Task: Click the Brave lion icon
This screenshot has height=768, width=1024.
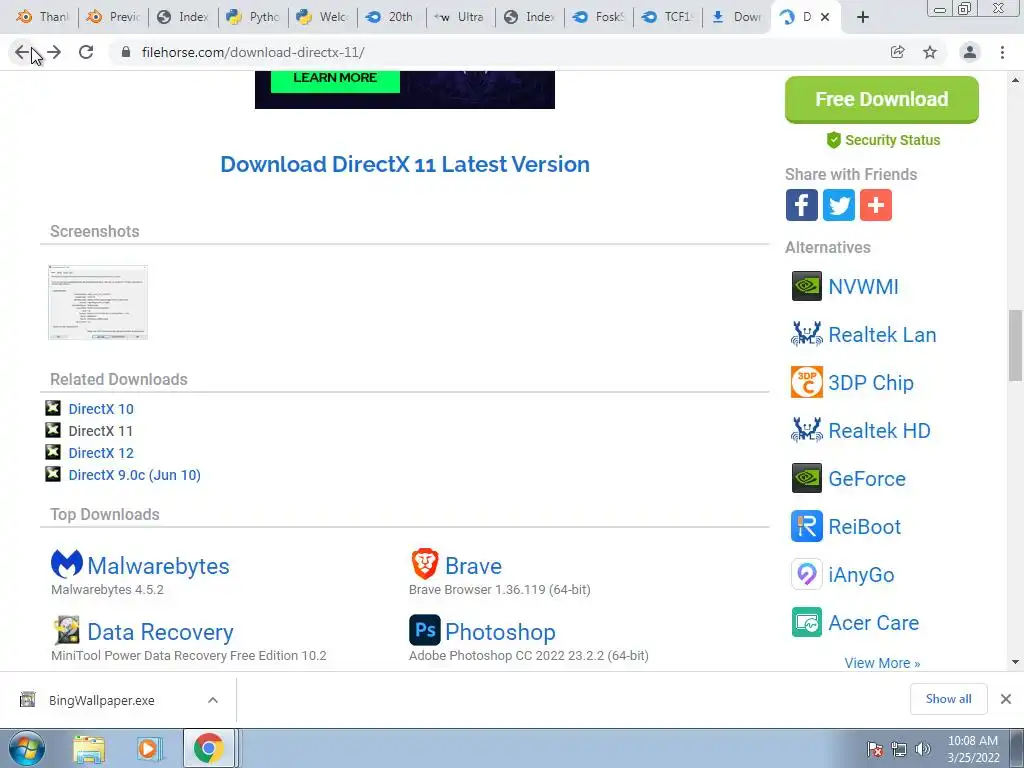Action: tap(424, 564)
